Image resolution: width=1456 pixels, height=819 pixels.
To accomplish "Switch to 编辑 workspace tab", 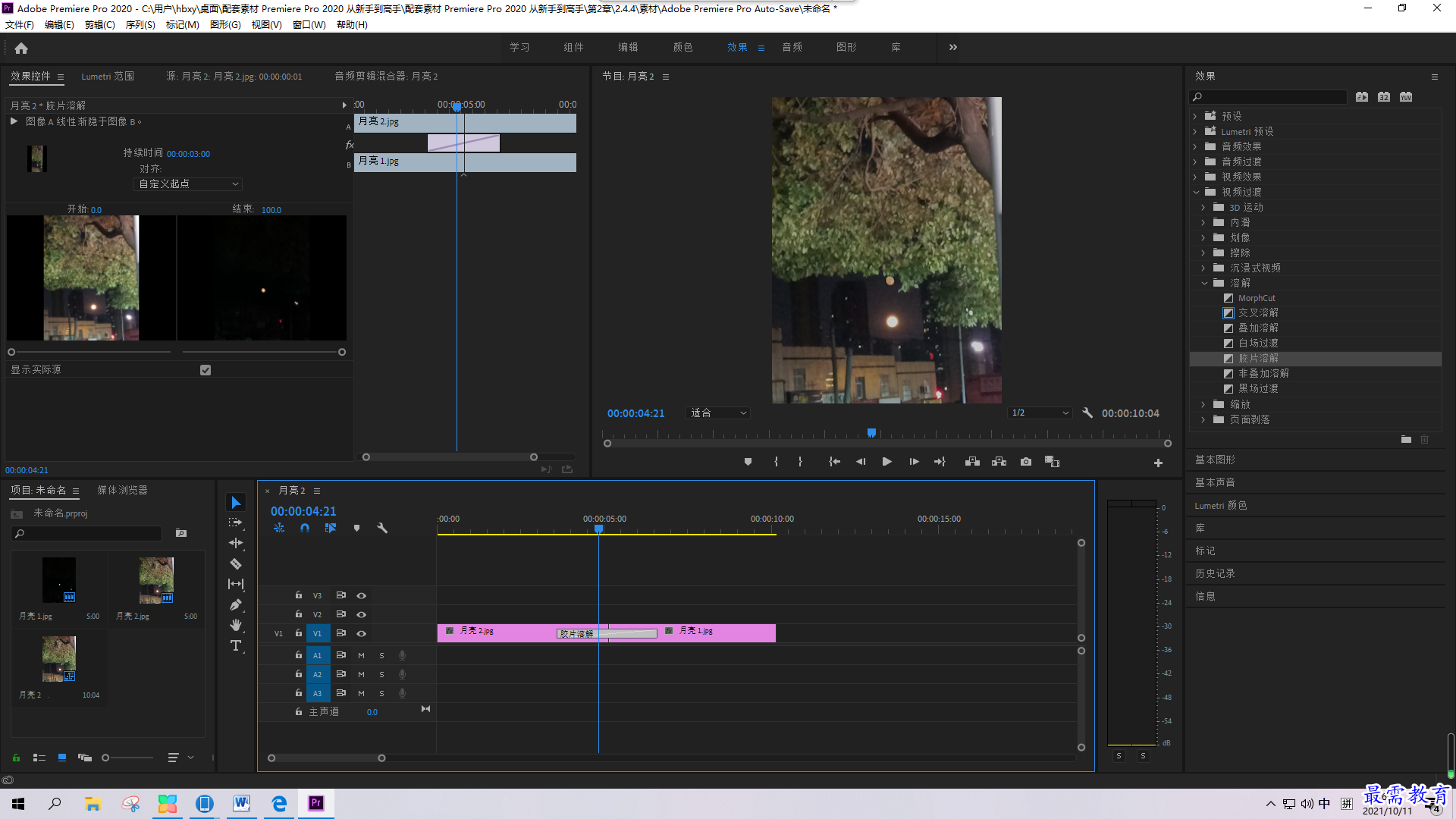I will [628, 47].
